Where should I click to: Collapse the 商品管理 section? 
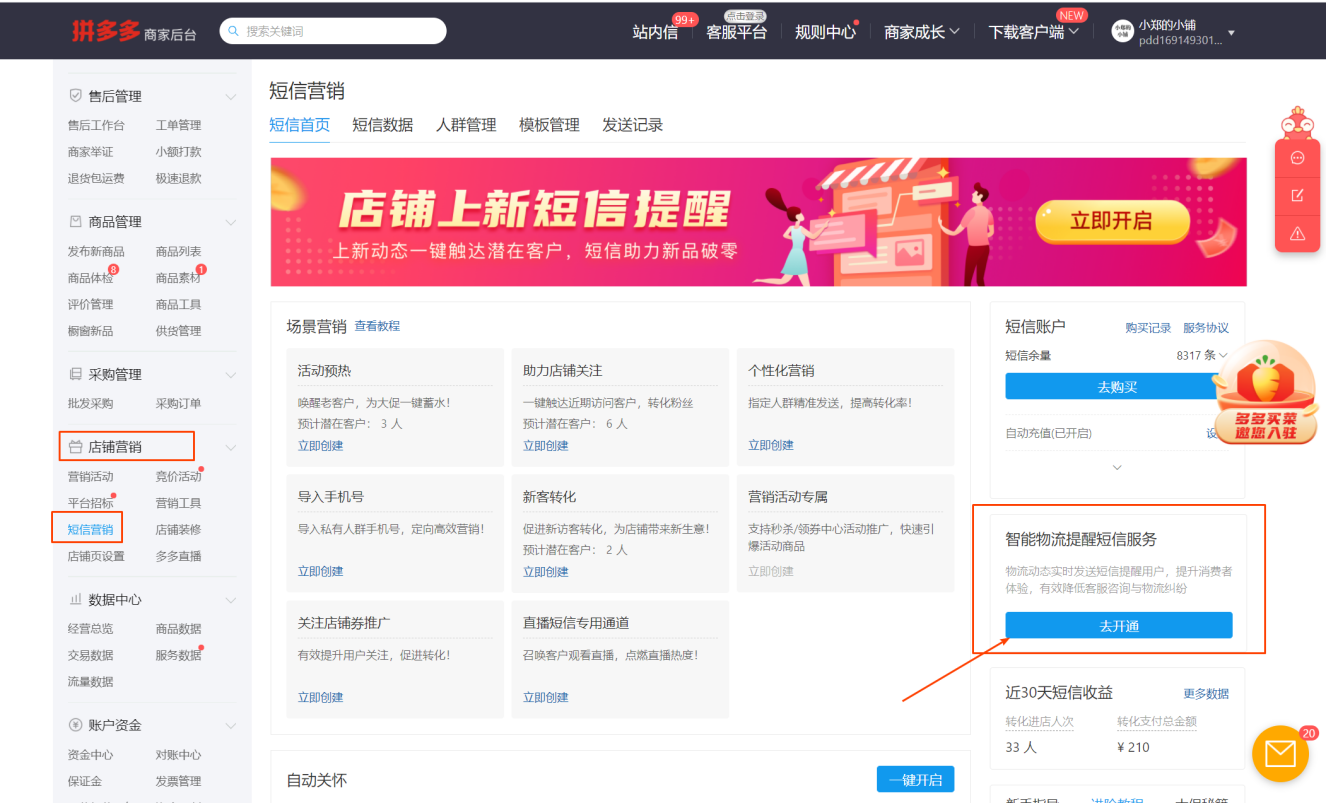pyautogui.click(x=231, y=222)
